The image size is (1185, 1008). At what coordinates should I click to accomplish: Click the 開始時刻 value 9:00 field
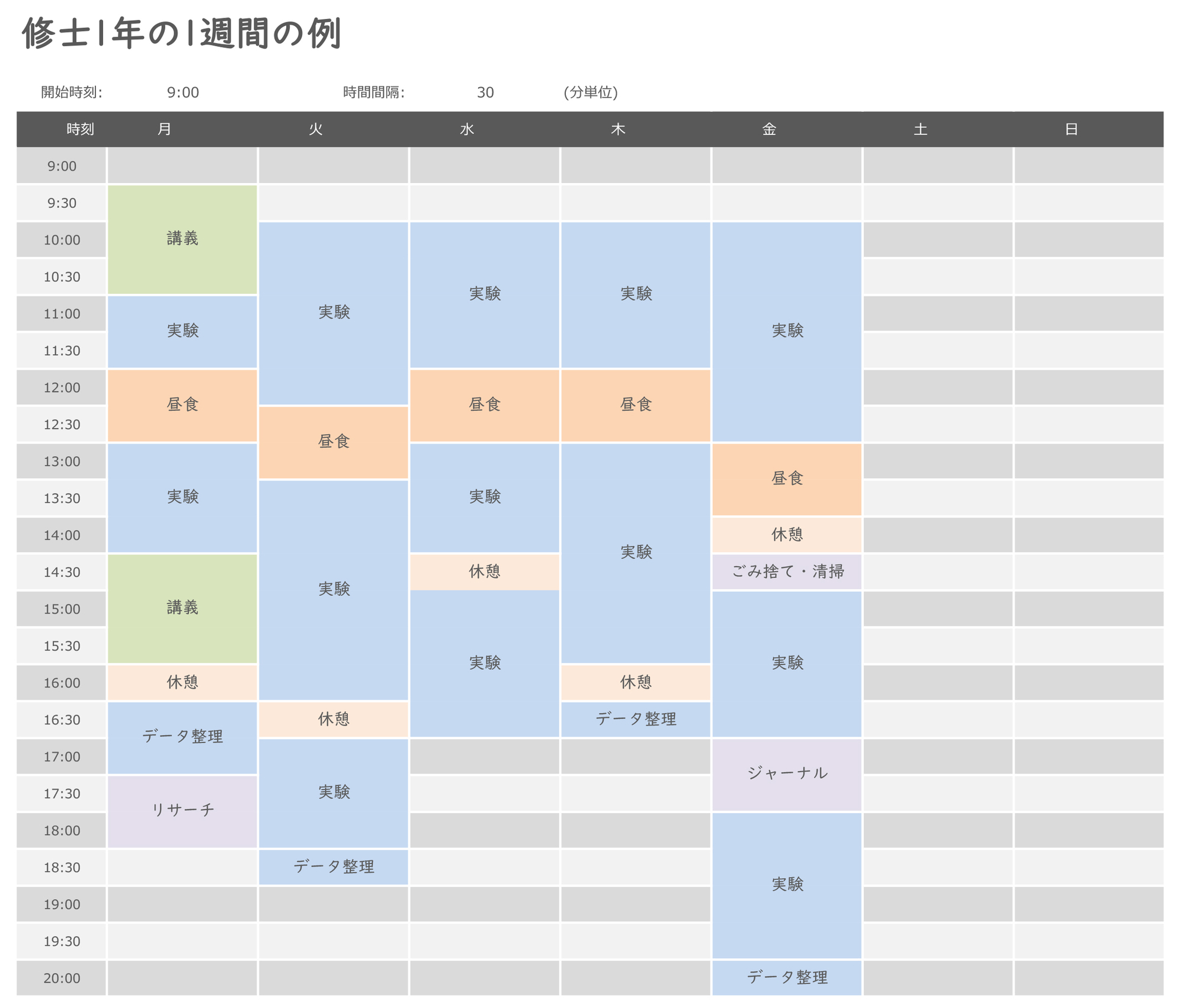182,92
